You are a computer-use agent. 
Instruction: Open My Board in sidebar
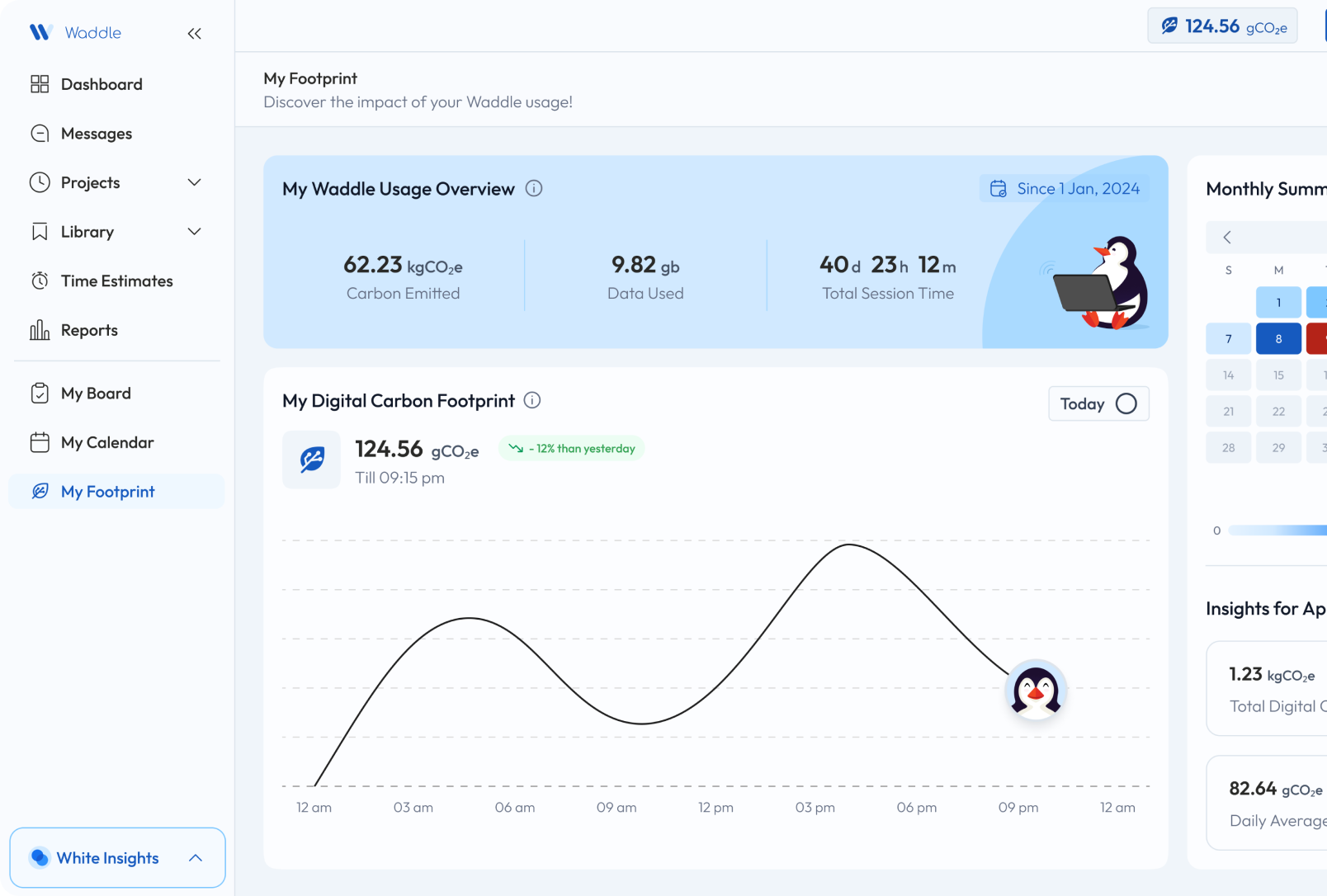click(95, 394)
